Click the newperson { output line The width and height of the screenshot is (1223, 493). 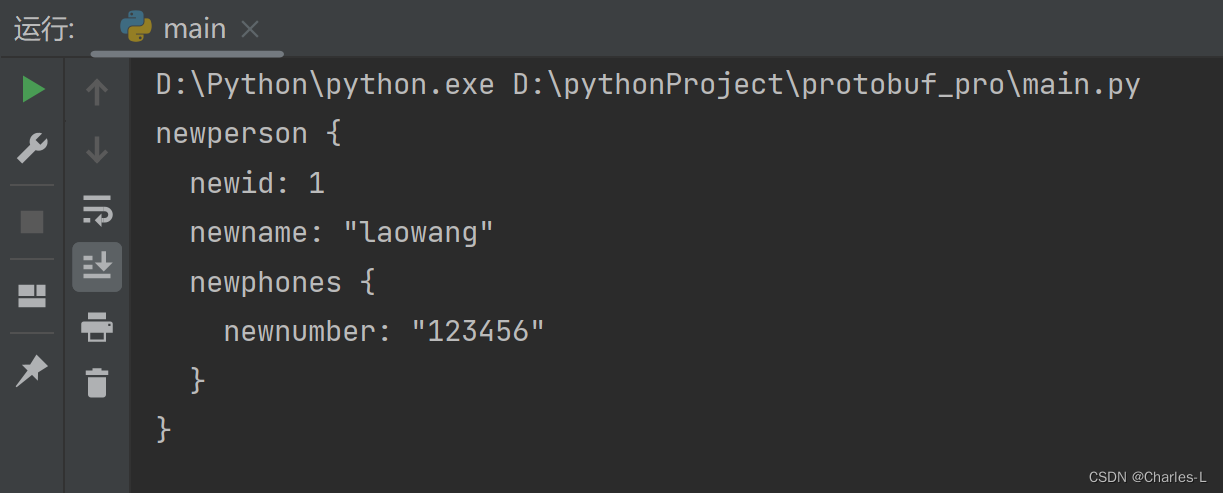point(249,133)
